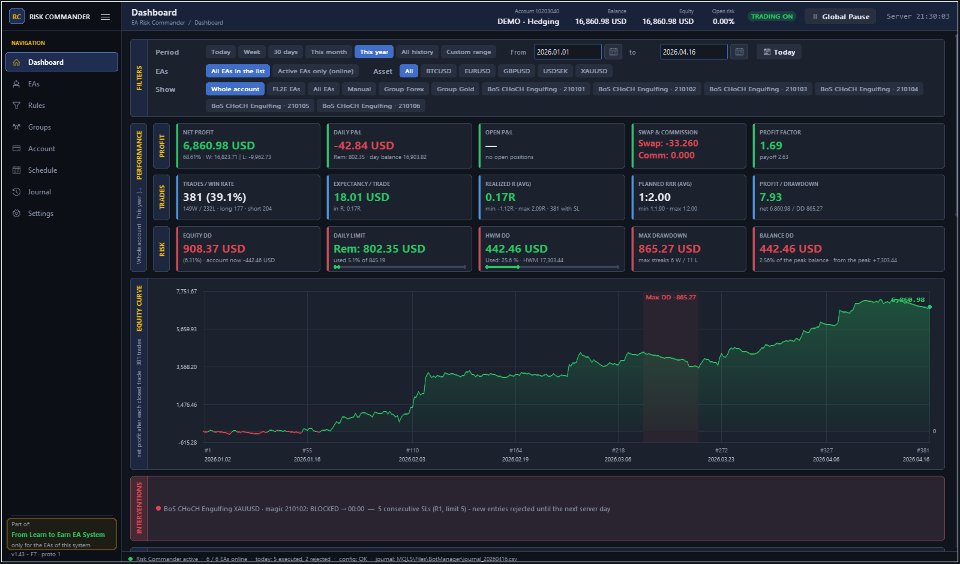Click the RC logo badge

[x=17, y=17]
